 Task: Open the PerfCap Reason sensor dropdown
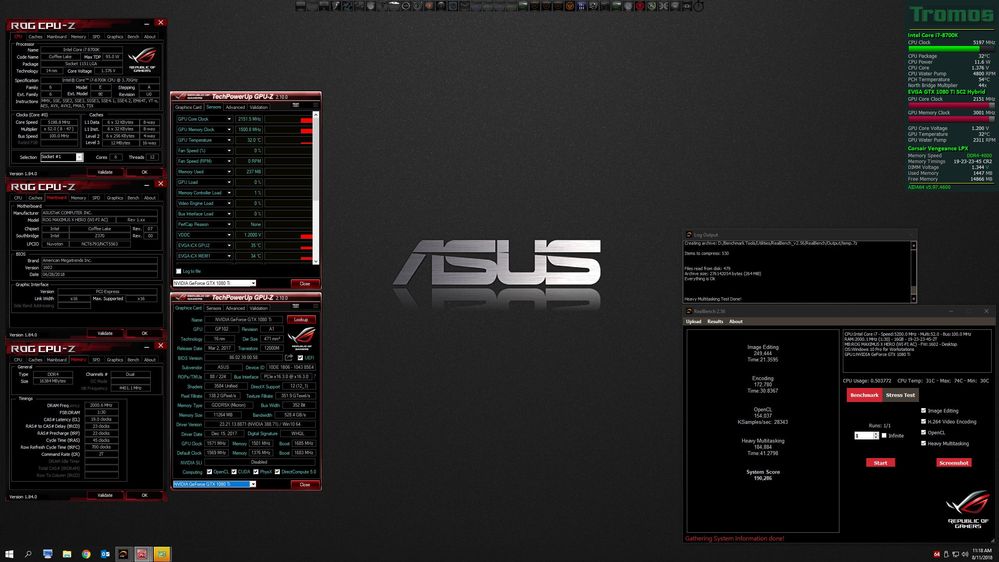(x=229, y=224)
